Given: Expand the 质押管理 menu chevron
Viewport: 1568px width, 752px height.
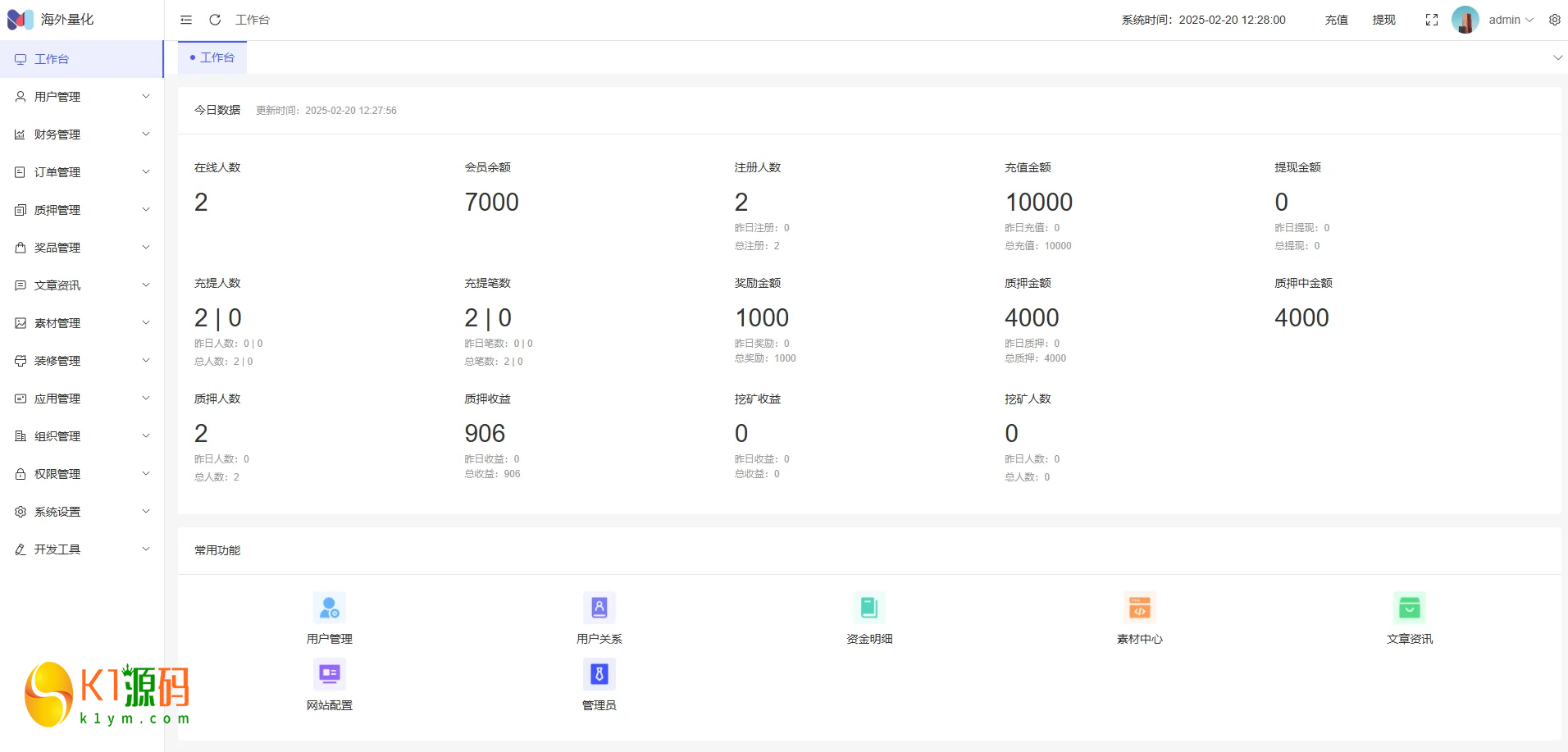Looking at the screenshot, I should [146, 210].
